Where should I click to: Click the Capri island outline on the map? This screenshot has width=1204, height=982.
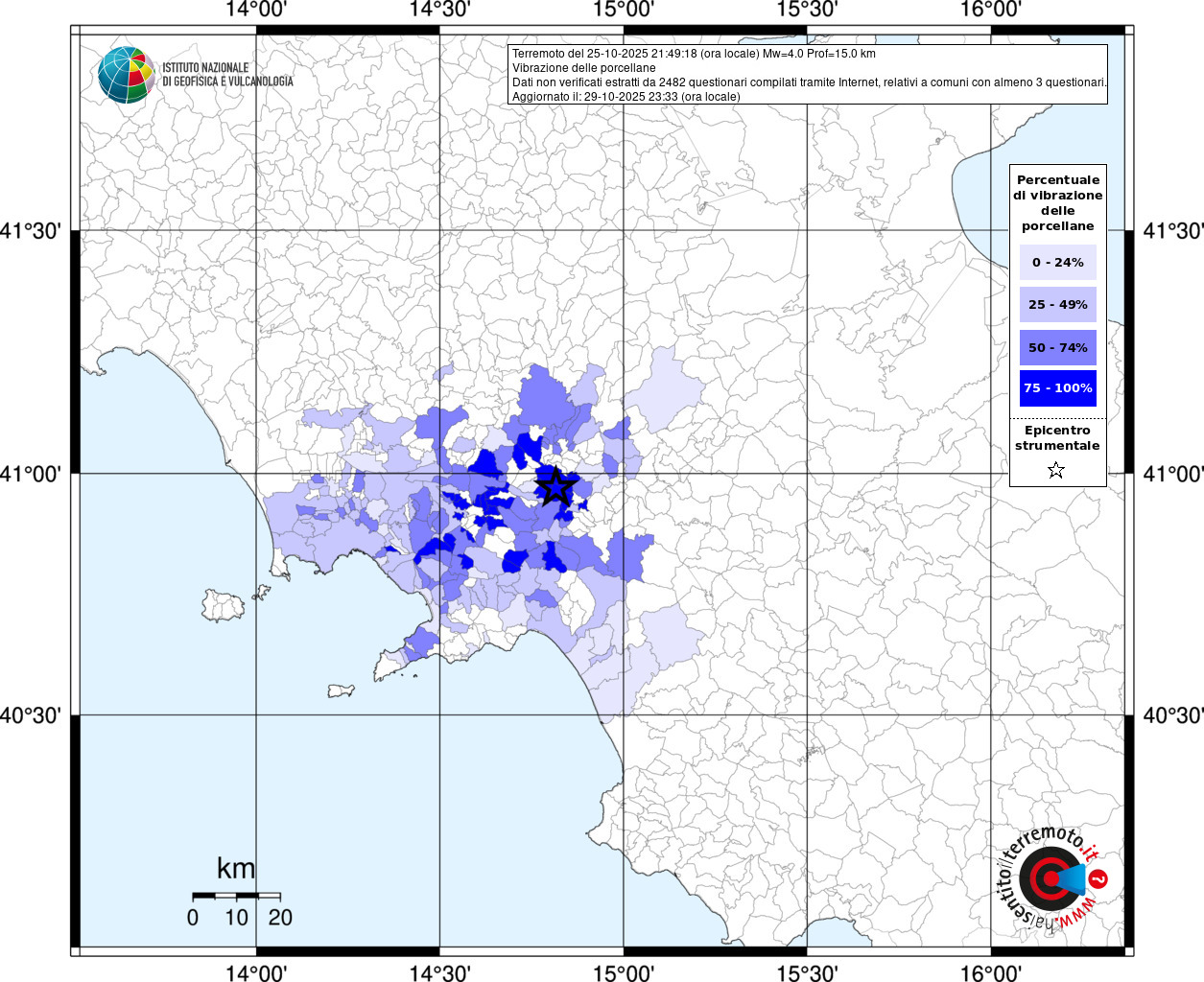click(x=342, y=690)
